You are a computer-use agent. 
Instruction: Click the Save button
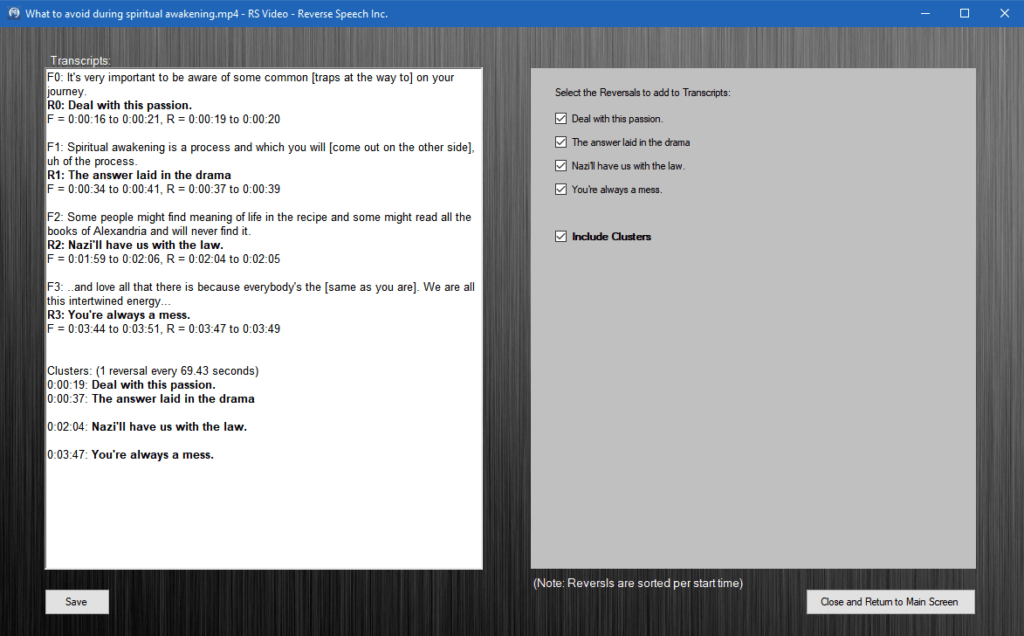(76, 601)
